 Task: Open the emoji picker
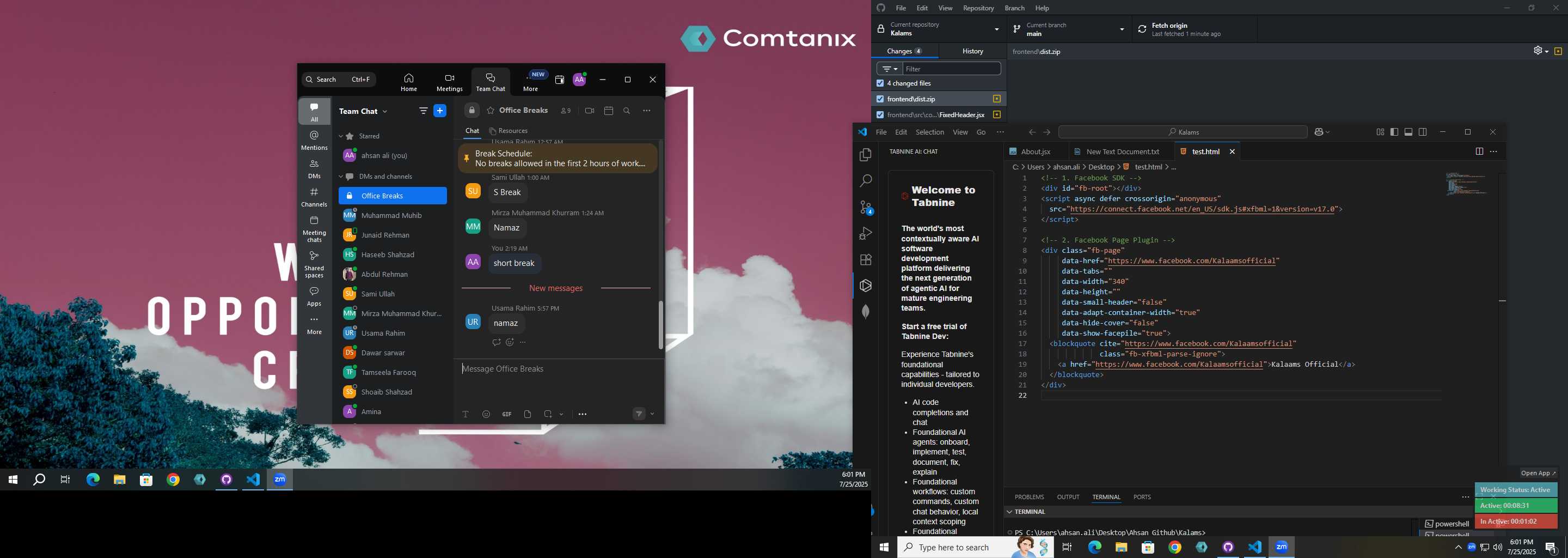pyautogui.click(x=486, y=414)
